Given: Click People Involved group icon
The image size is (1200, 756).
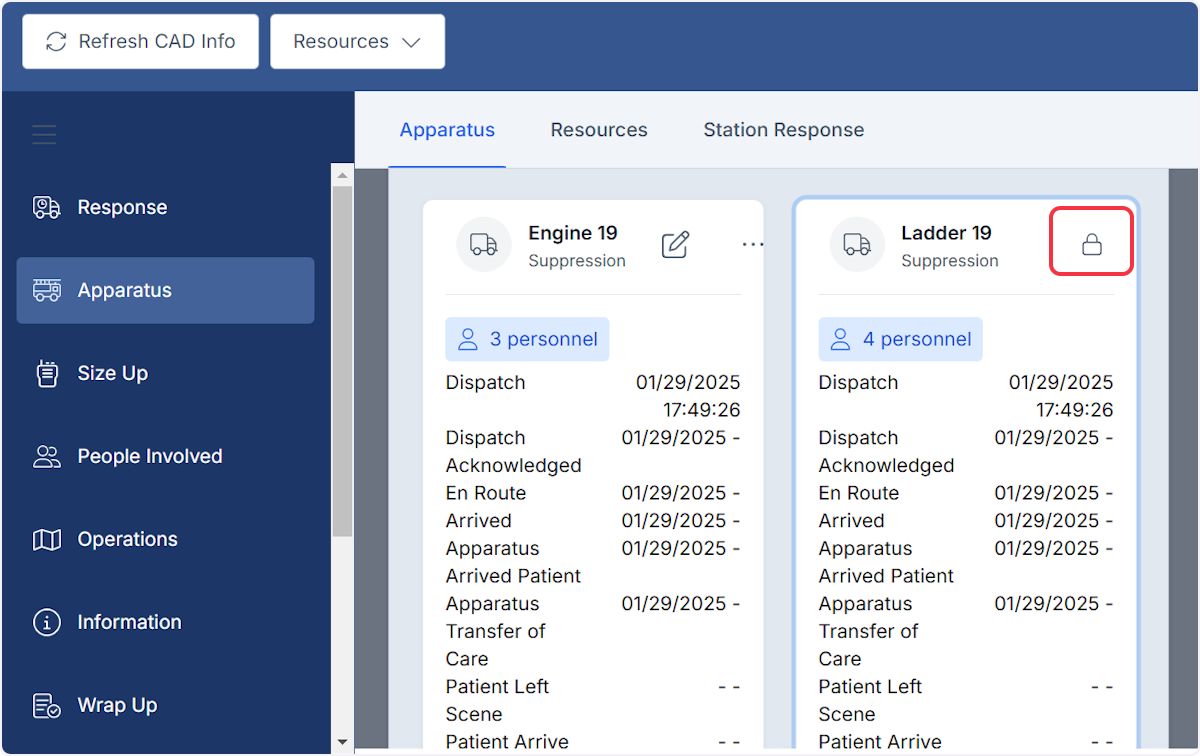Looking at the screenshot, I should point(47,457).
